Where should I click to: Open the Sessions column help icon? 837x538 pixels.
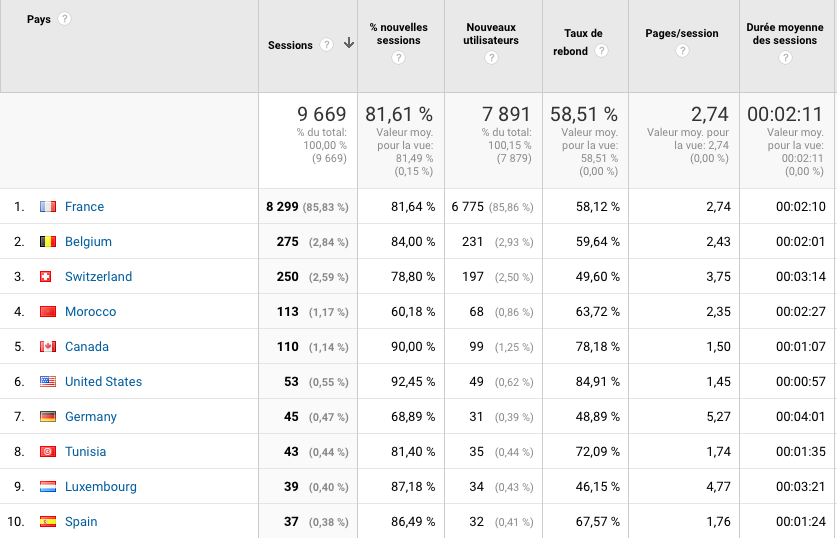[x=326, y=45]
